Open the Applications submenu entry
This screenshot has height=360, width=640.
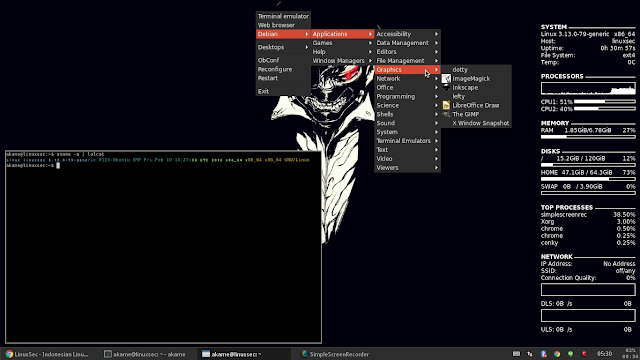point(342,34)
